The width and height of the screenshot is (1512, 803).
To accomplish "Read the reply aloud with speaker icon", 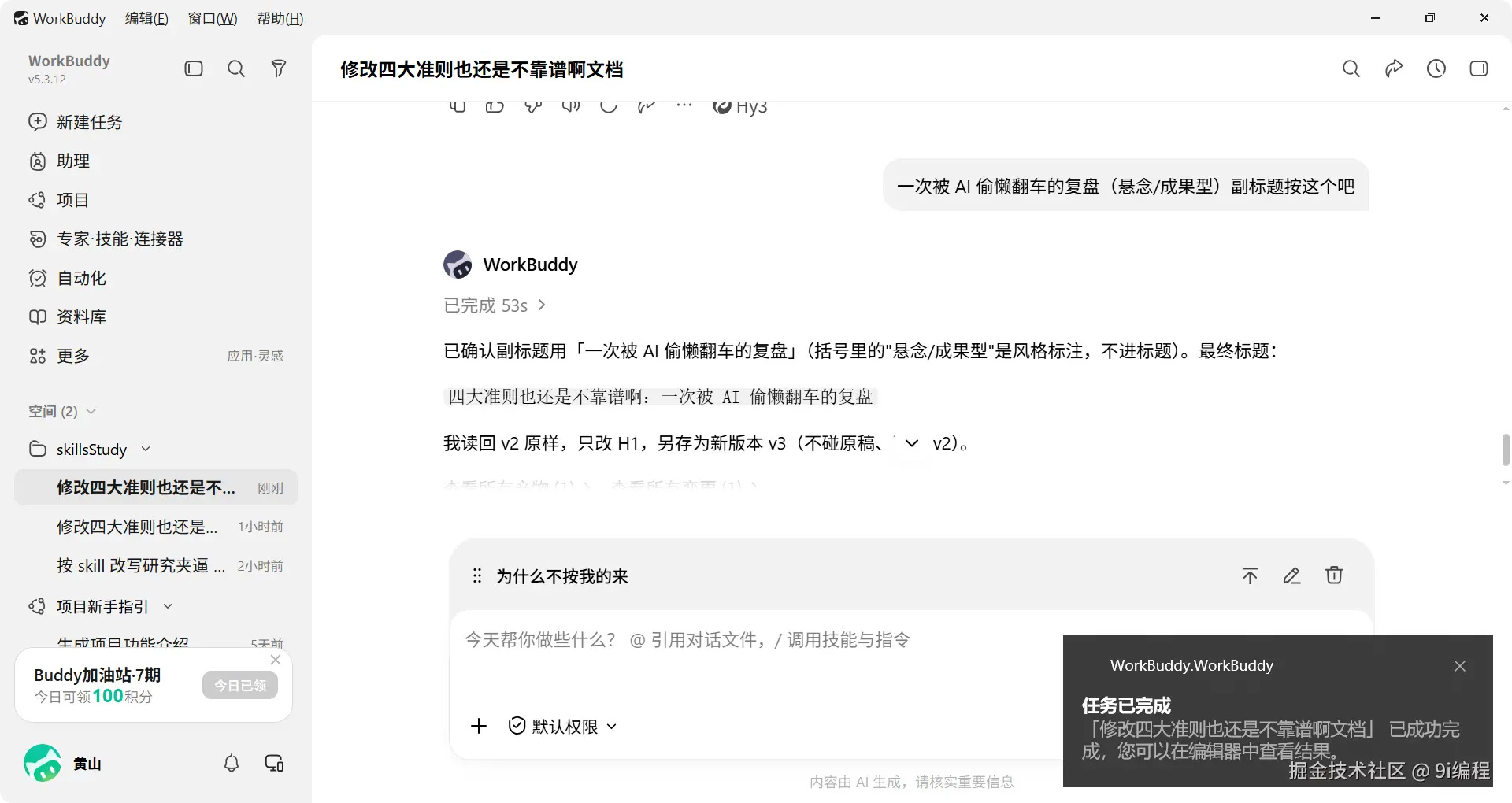I will [571, 106].
